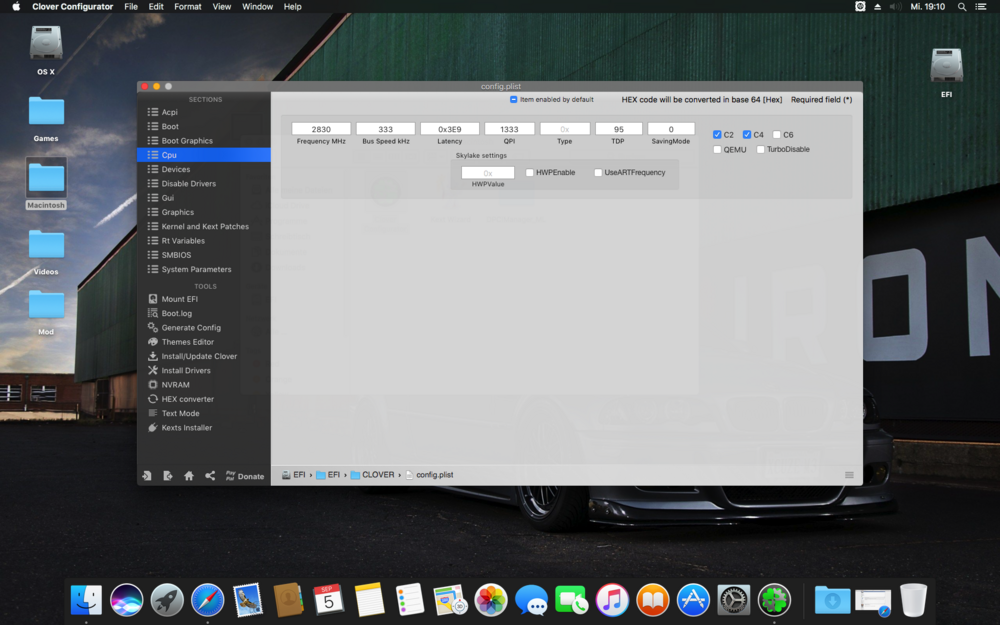The height and width of the screenshot is (625, 1000).
Task: Click the PayPal Donate button
Action: [245, 476]
